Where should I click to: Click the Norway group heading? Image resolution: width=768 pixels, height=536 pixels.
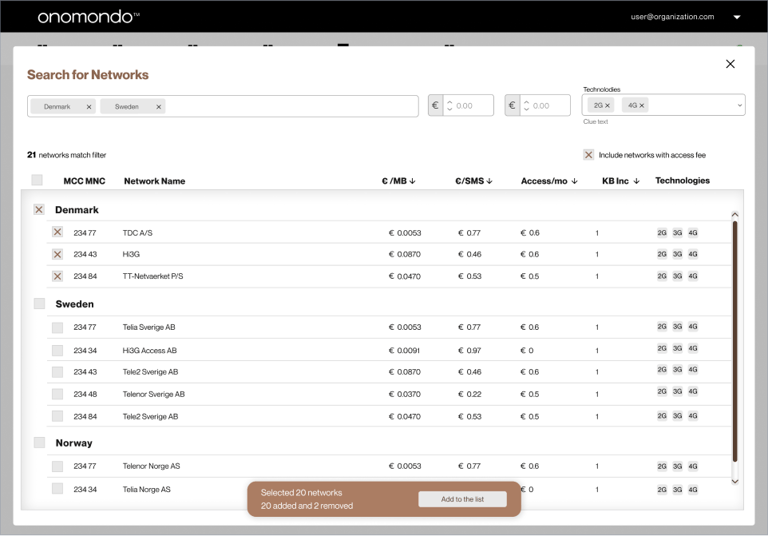(74, 443)
